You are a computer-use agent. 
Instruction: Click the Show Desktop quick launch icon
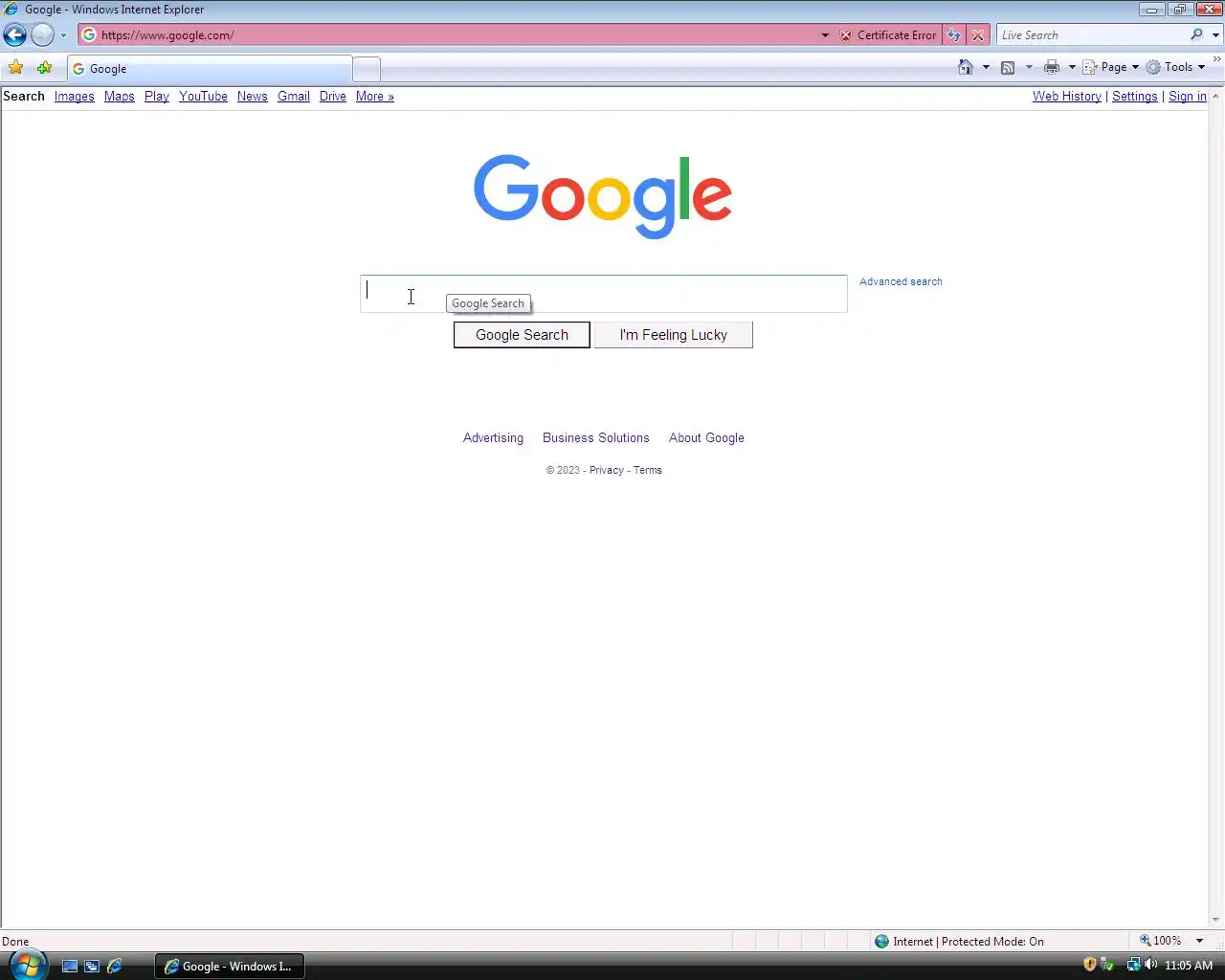[70, 967]
